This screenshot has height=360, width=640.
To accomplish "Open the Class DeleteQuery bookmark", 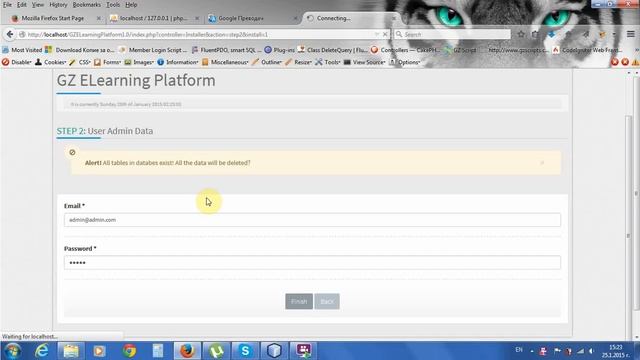I will point(333,50).
